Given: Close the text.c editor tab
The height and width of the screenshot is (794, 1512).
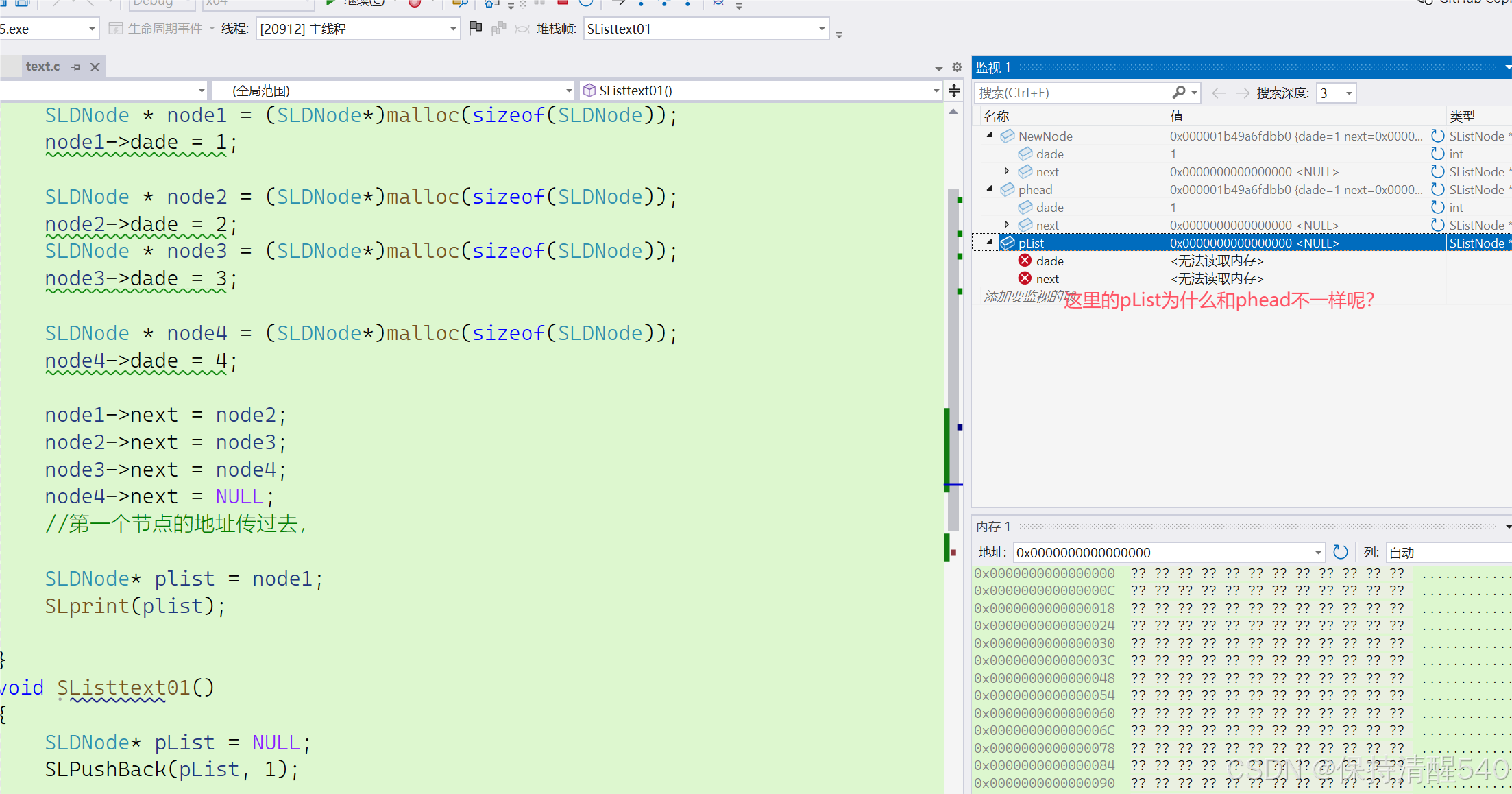Looking at the screenshot, I should click(95, 67).
